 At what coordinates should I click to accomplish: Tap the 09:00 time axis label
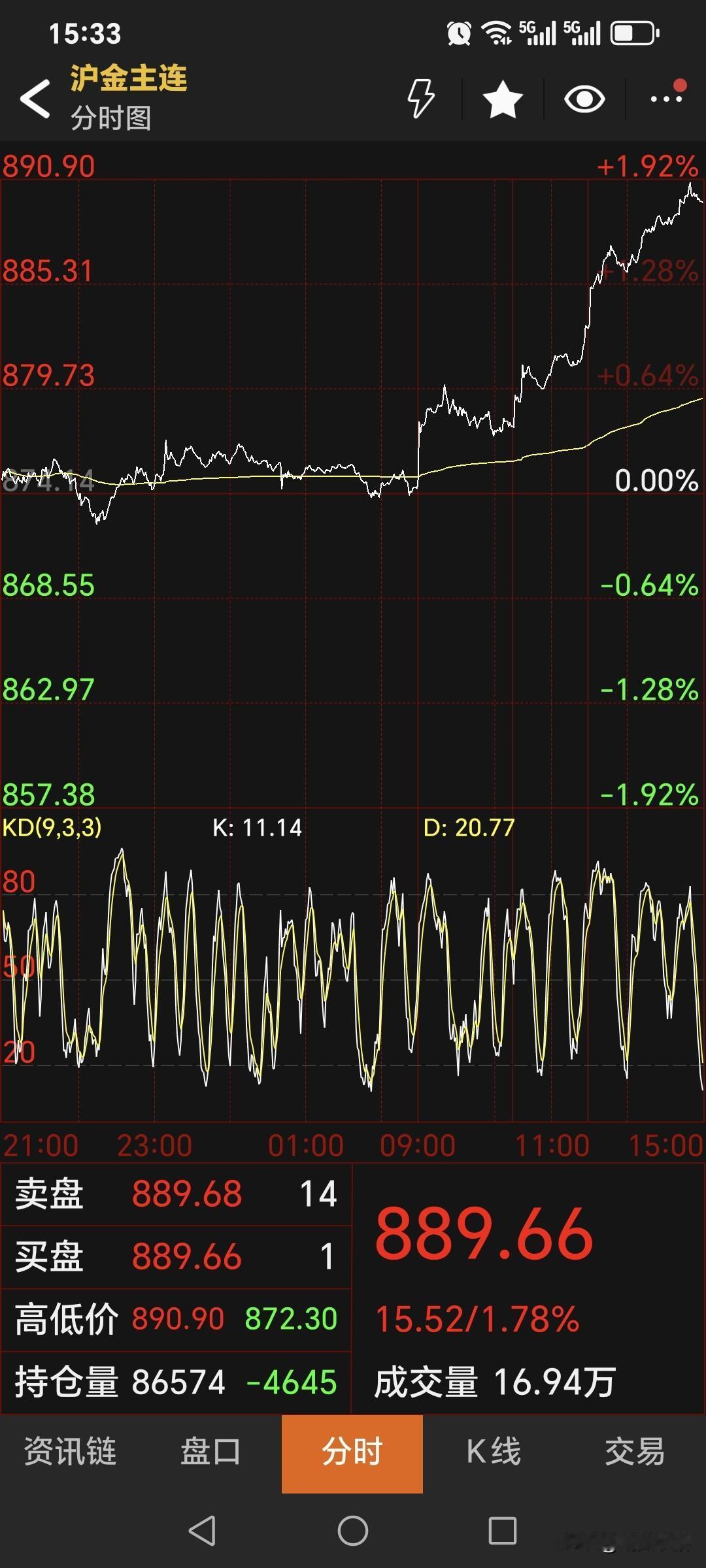tap(418, 1145)
